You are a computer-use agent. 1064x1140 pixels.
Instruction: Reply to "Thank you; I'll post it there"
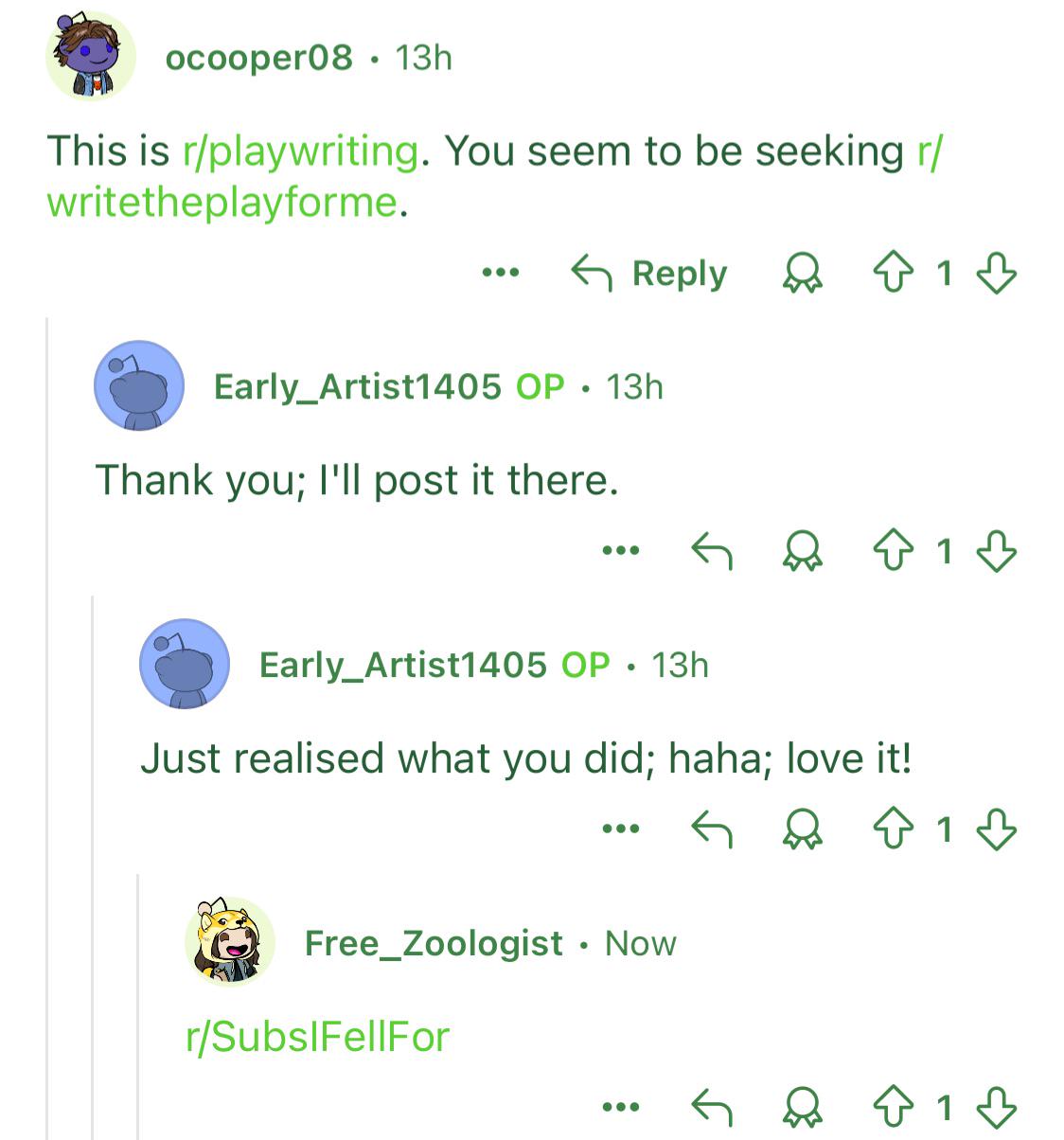pyautogui.click(x=712, y=550)
